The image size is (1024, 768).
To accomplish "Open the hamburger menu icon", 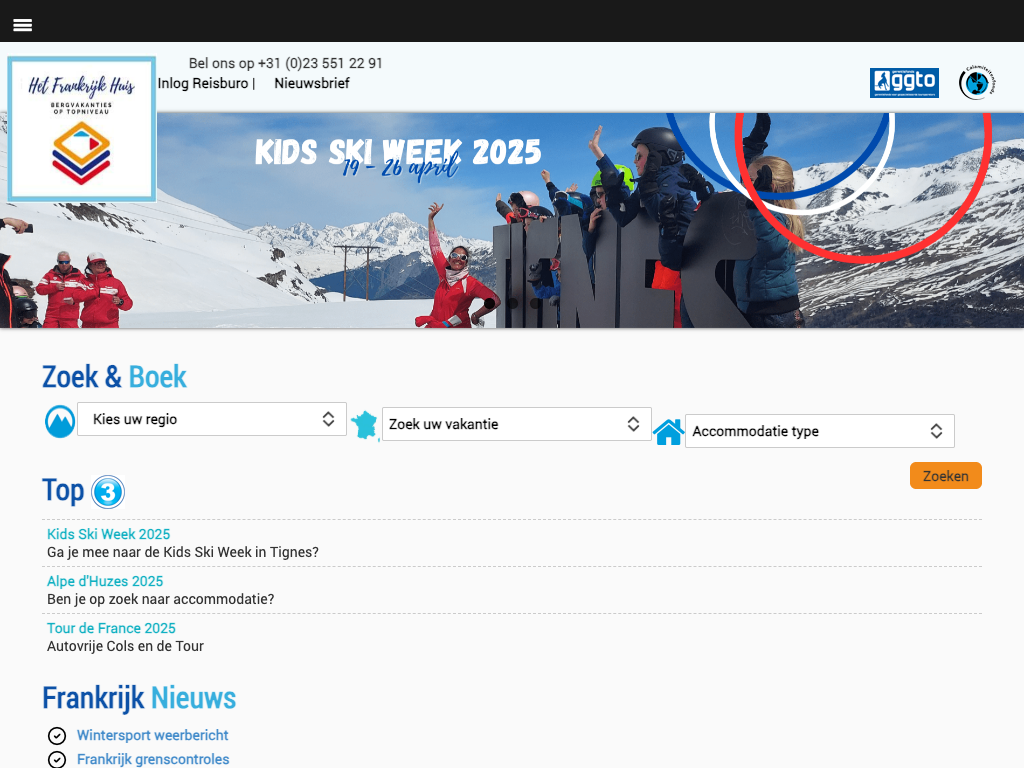I will (x=22, y=25).
